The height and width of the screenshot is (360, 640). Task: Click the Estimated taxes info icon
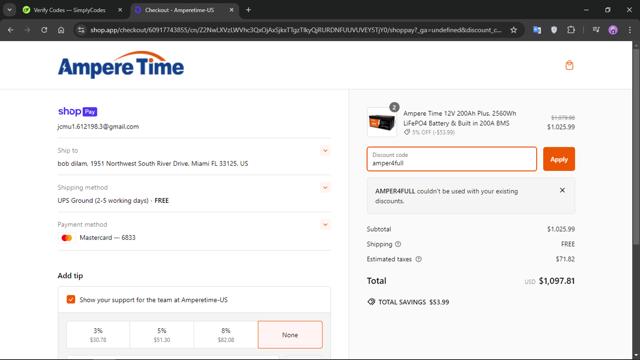[418, 259]
